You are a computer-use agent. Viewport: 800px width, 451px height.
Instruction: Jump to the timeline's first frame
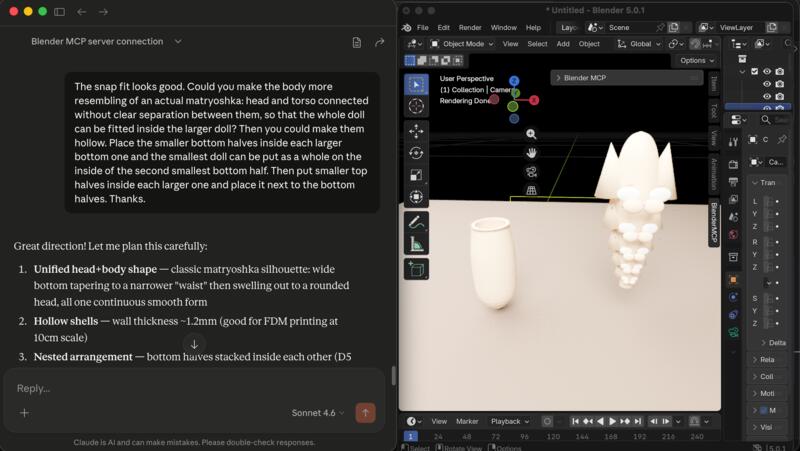pos(576,421)
